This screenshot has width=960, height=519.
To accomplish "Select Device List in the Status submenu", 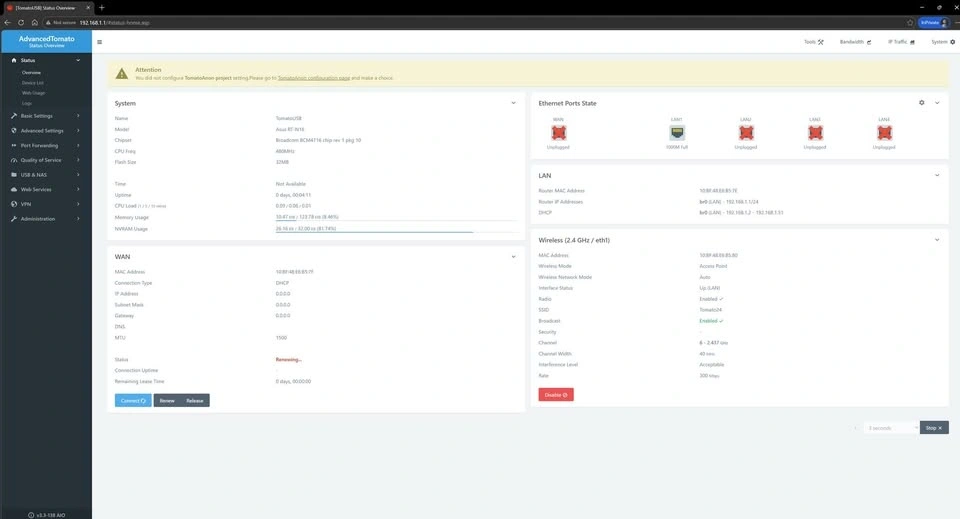I will pos(33,83).
